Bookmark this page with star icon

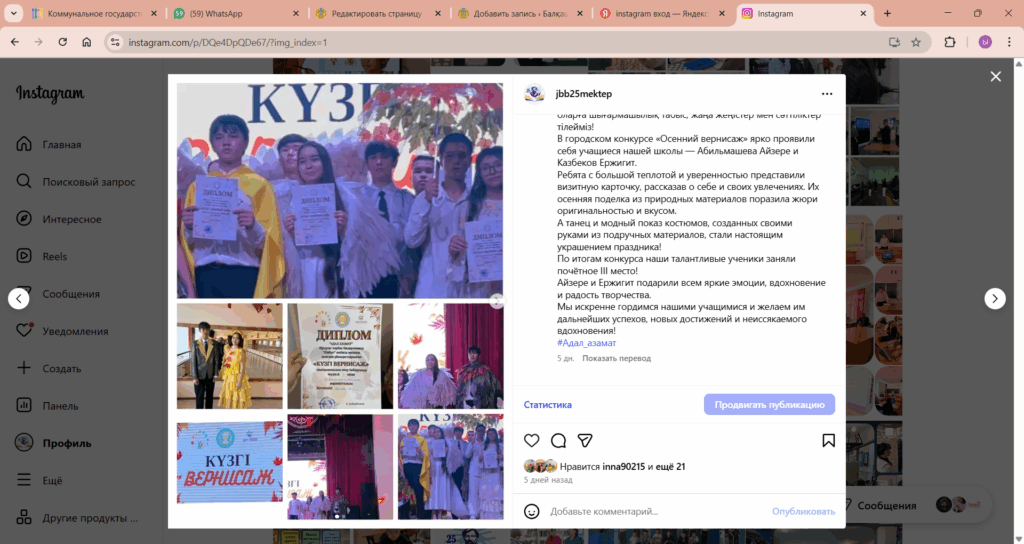tap(916, 42)
